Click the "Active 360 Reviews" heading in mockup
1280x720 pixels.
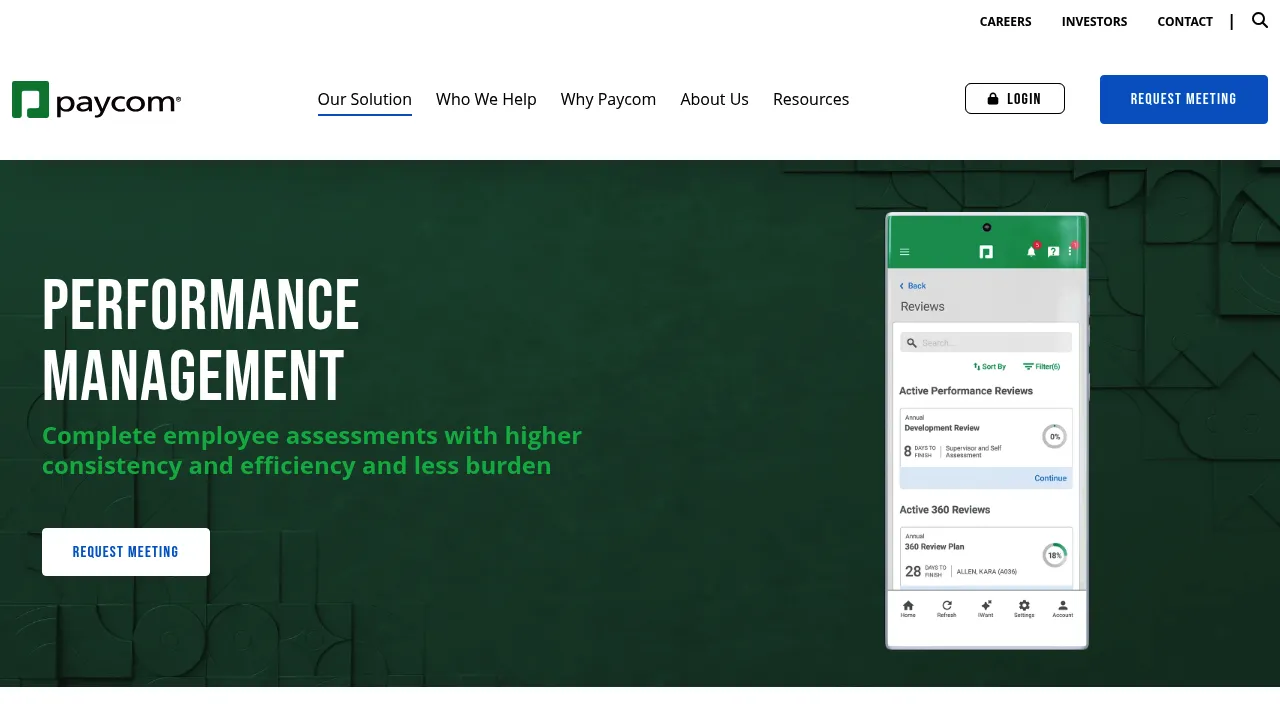point(945,510)
